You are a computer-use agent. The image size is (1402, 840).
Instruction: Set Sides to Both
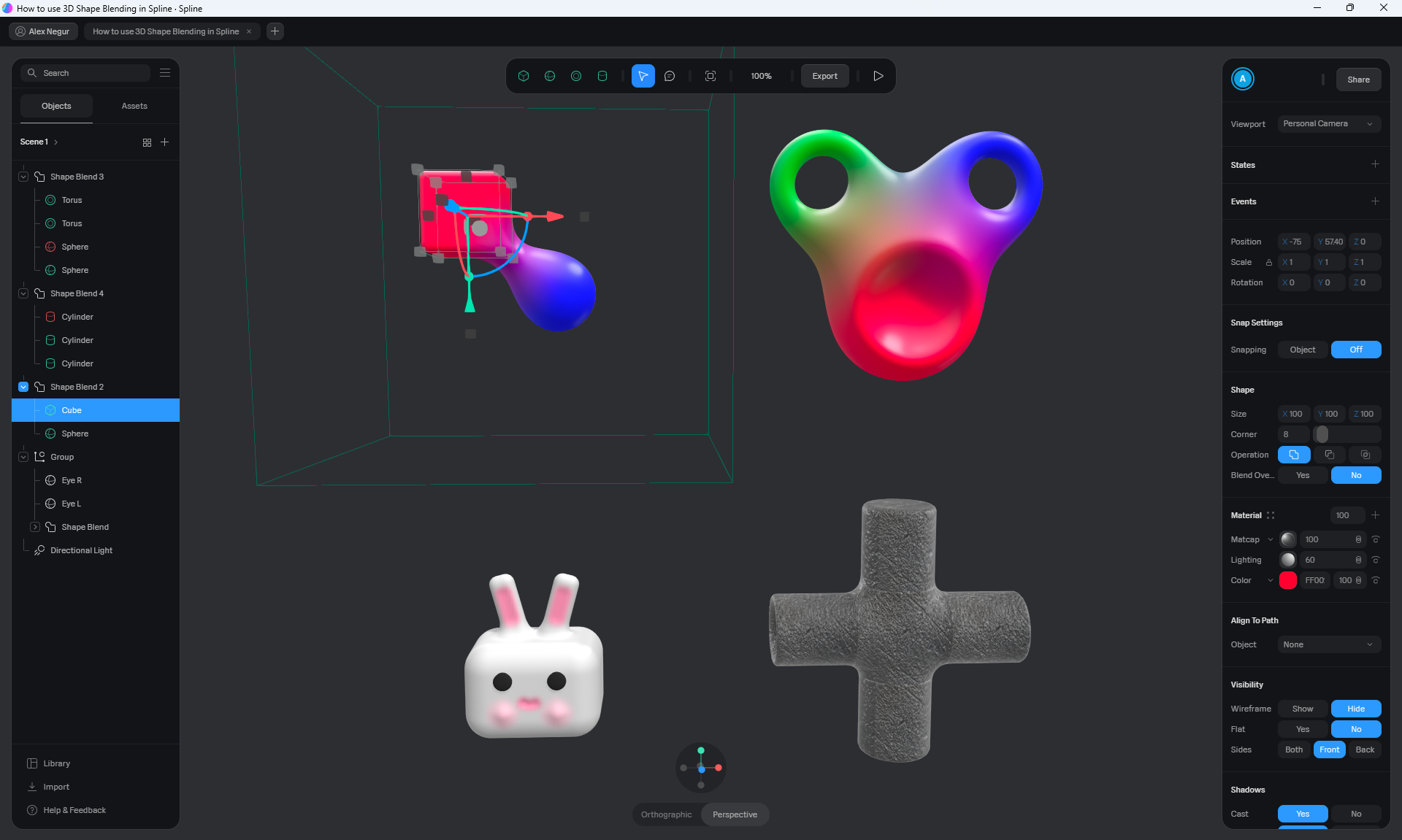pyautogui.click(x=1293, y=750)
